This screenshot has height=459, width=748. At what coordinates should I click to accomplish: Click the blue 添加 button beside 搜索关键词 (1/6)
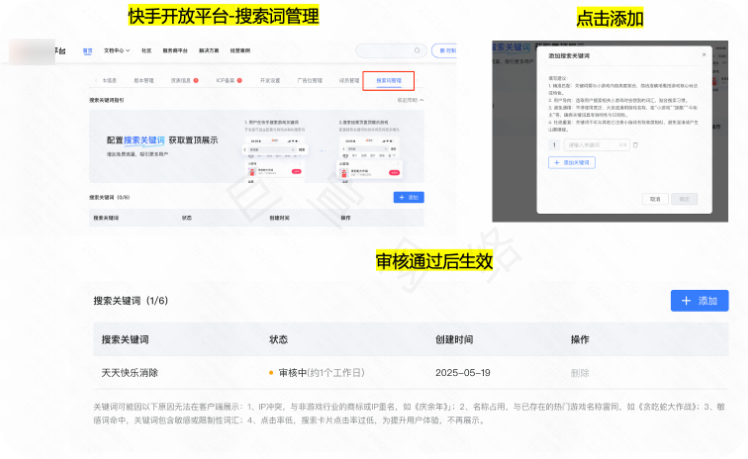[x=699, y=301]
